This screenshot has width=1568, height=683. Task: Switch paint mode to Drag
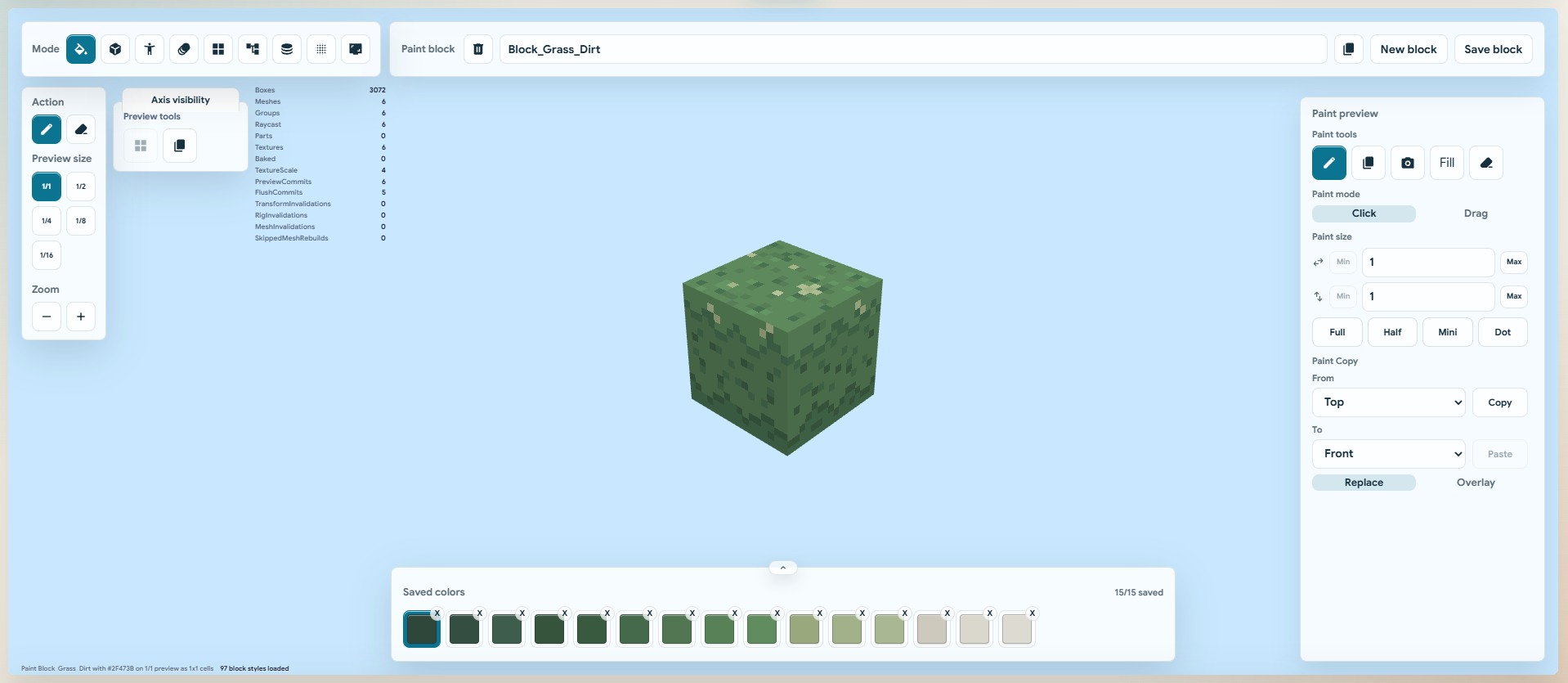pyautogui.click(x=1476, y=213)
